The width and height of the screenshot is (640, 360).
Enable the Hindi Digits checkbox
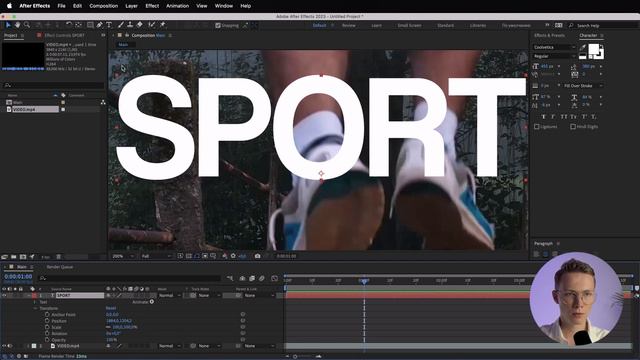tap(573, 127)
